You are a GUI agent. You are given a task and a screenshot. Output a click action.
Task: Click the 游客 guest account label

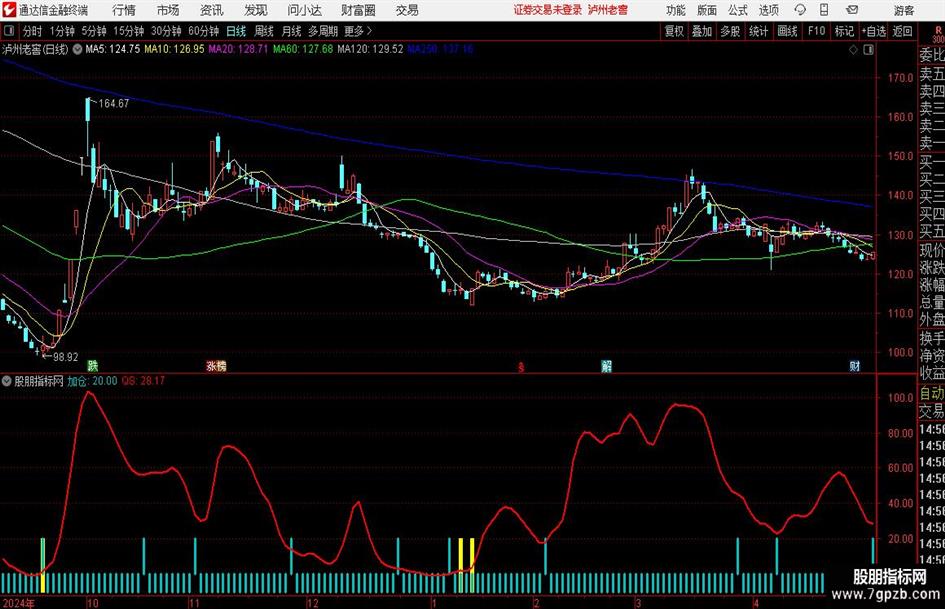(x=904, y=10)
